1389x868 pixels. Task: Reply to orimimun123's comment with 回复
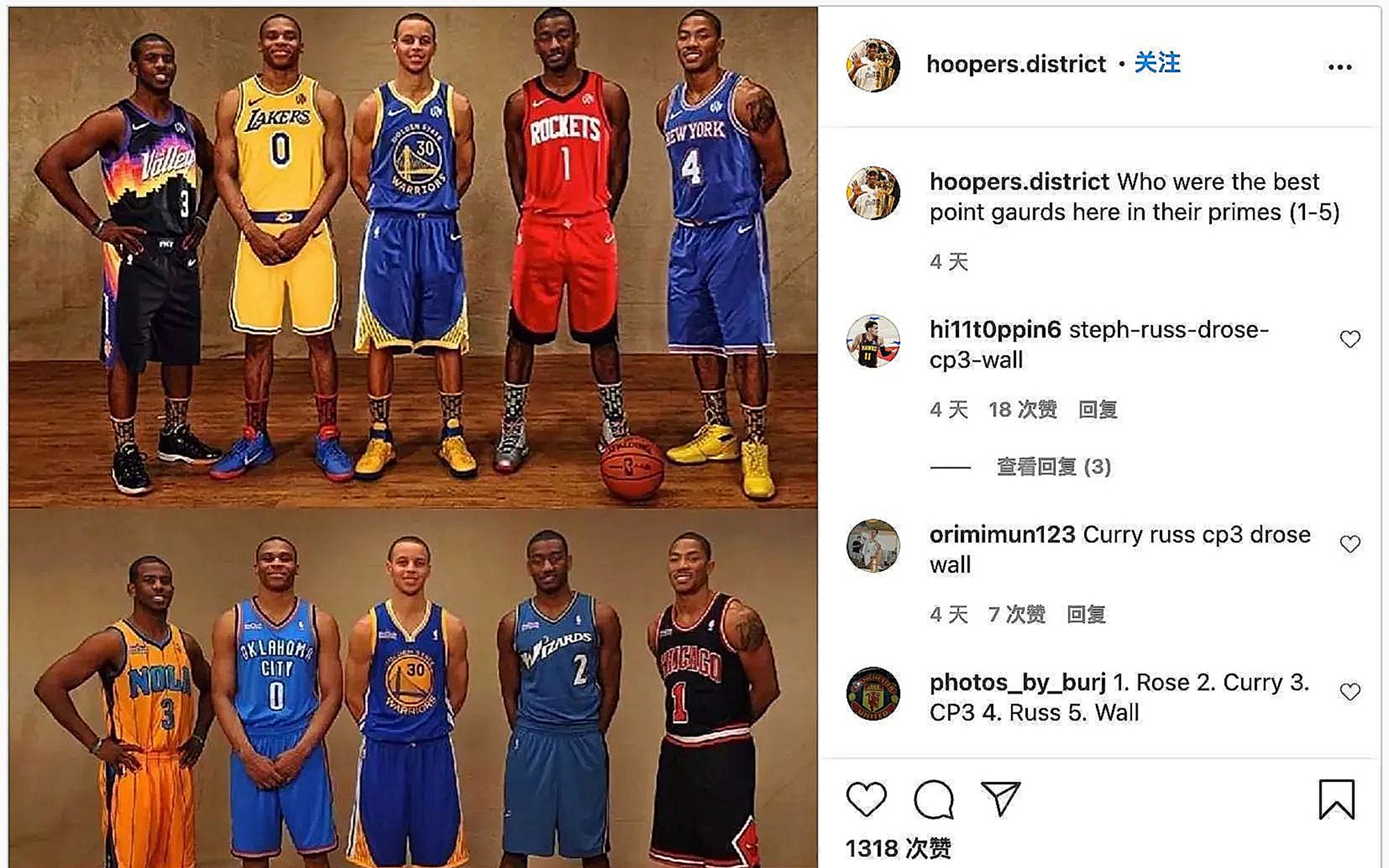1086,615
